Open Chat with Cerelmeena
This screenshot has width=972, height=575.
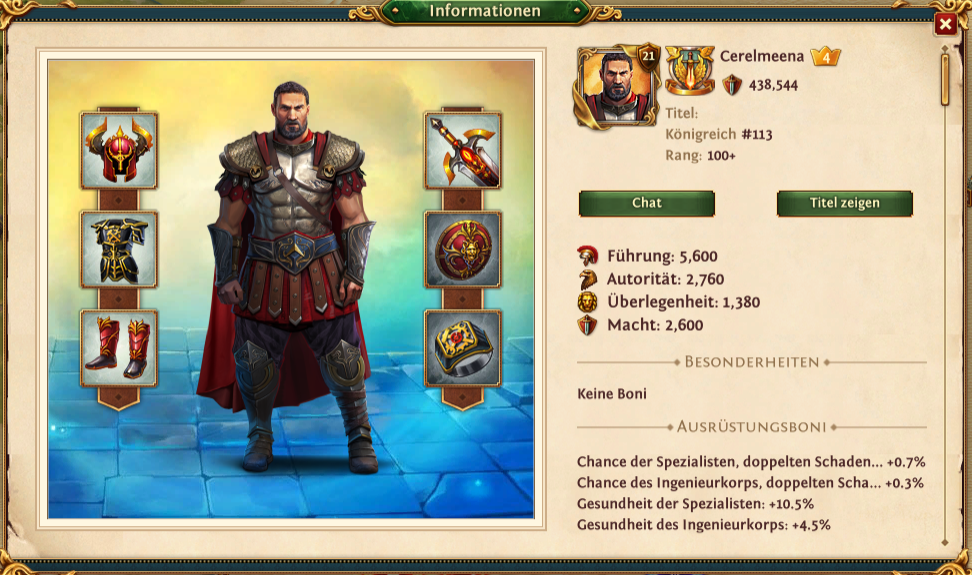[647, 203]
